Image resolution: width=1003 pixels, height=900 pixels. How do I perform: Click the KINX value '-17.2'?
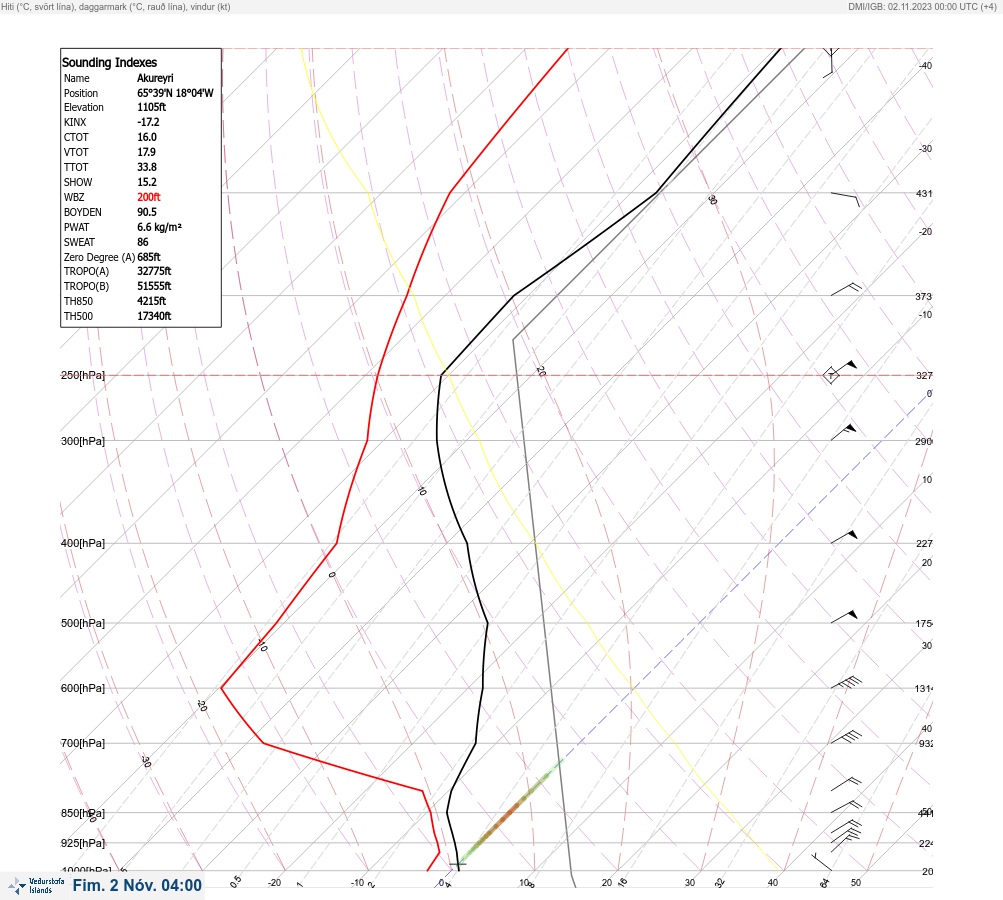pos(148,122)
